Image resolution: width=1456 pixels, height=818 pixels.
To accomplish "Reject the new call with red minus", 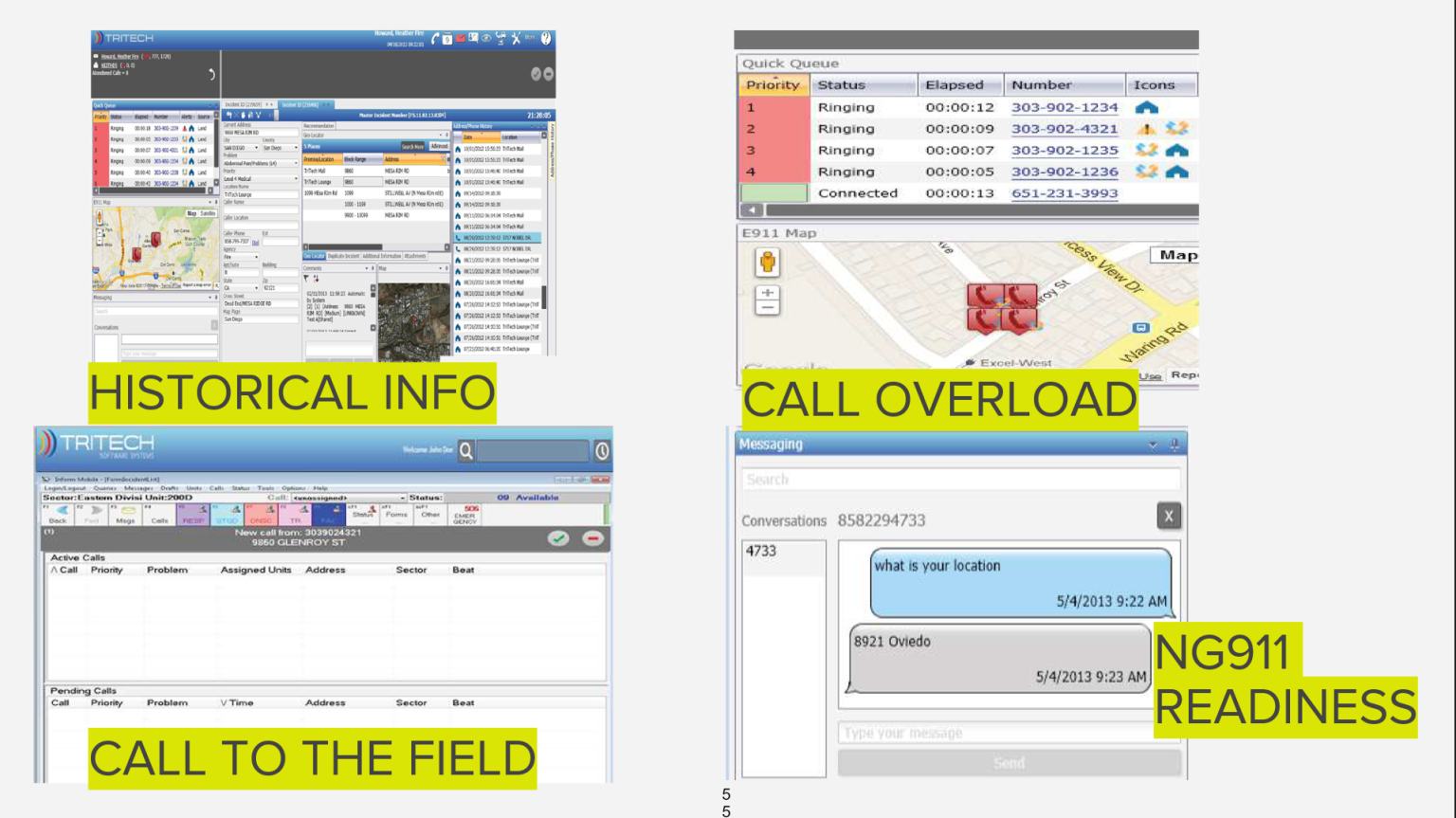I will click(592, 538).
